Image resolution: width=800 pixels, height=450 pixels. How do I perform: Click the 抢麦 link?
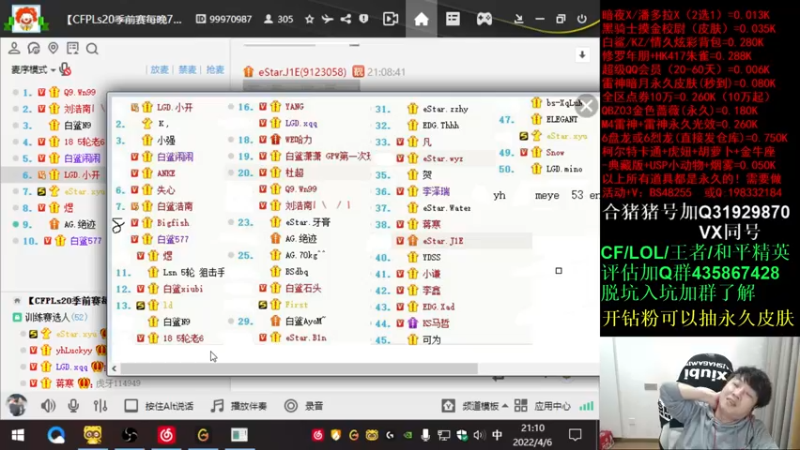(x=215, y=69)
